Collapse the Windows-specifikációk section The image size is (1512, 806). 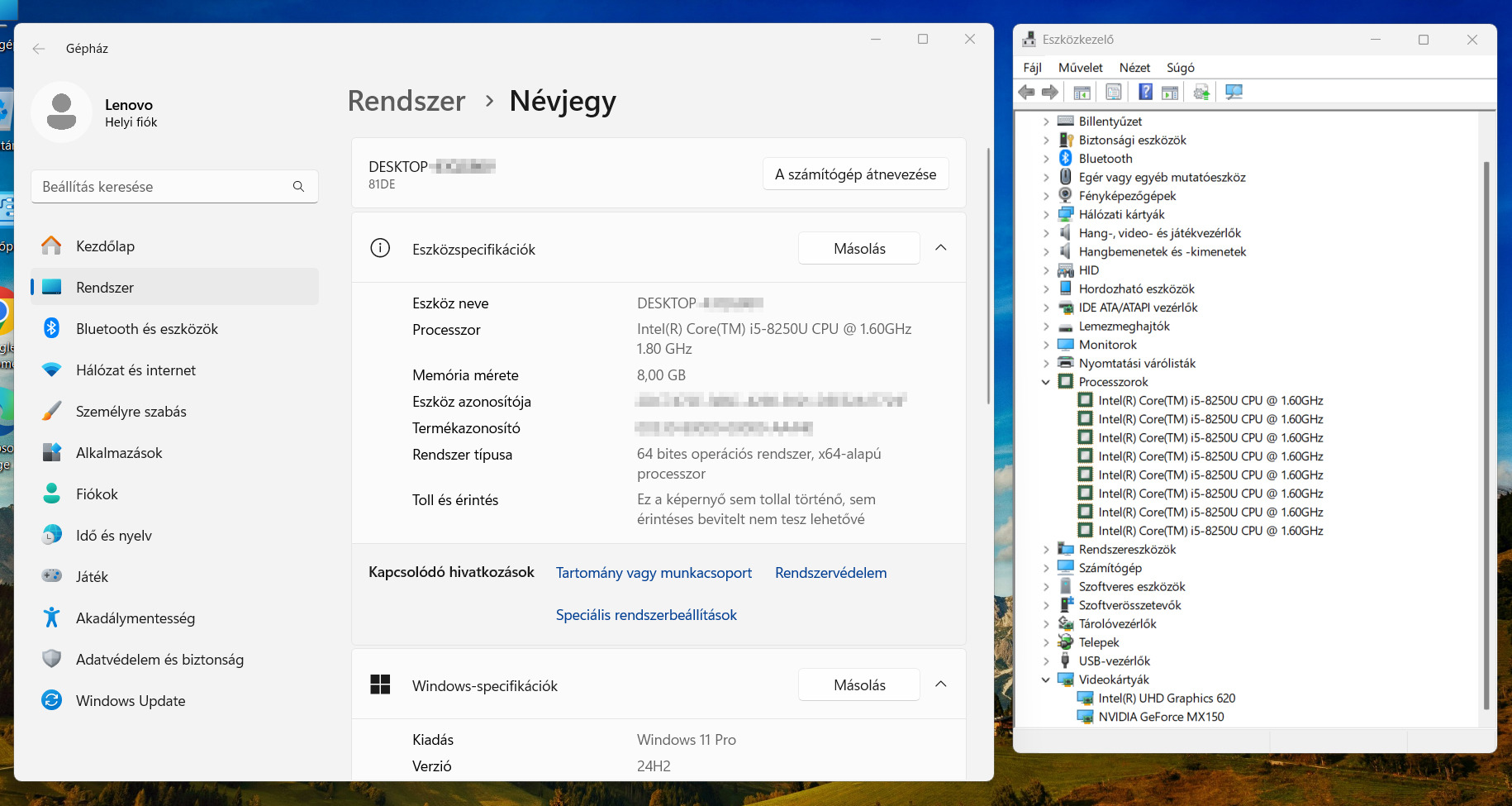[x=941, y=684]
